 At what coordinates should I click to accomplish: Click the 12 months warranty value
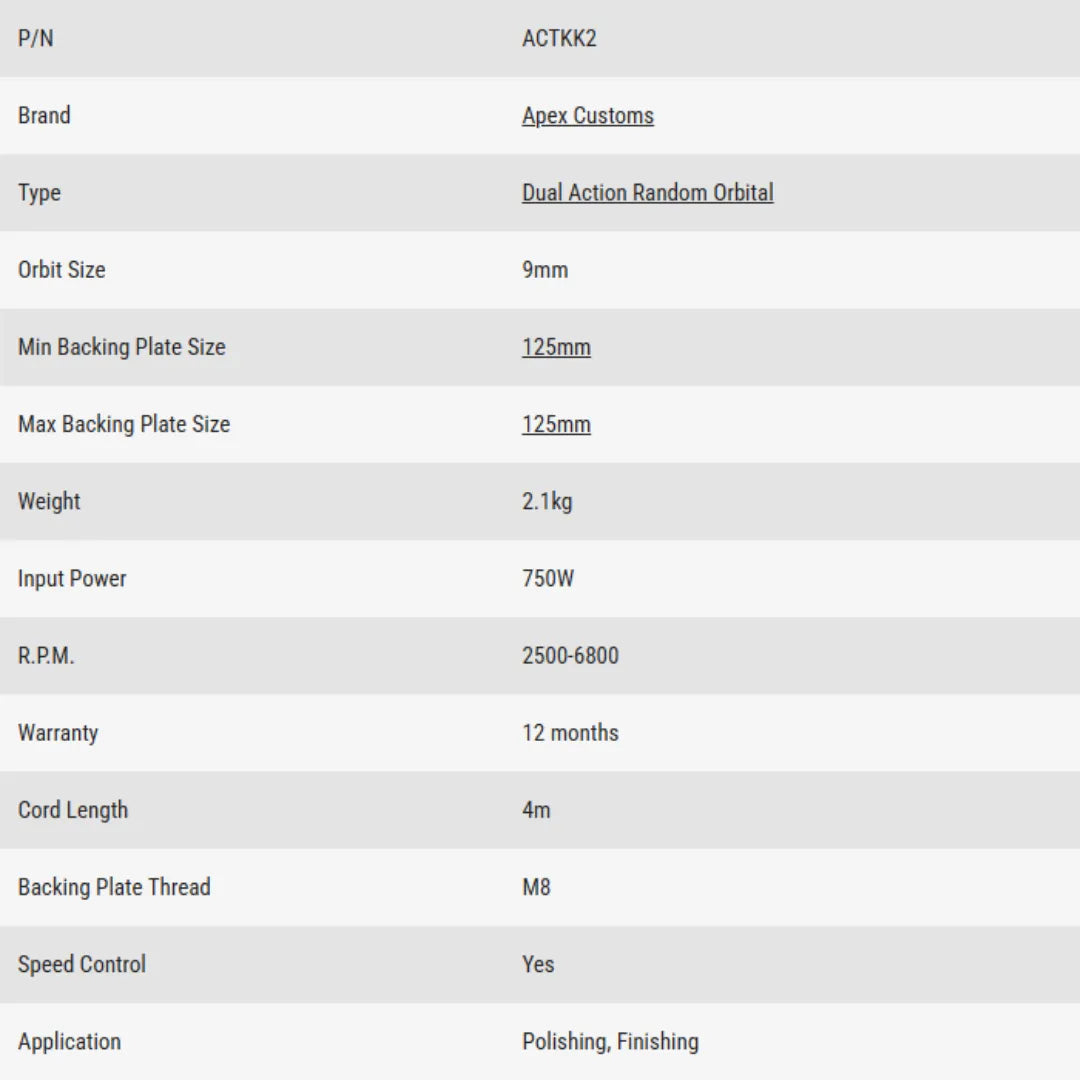click(x=570, y=733)
